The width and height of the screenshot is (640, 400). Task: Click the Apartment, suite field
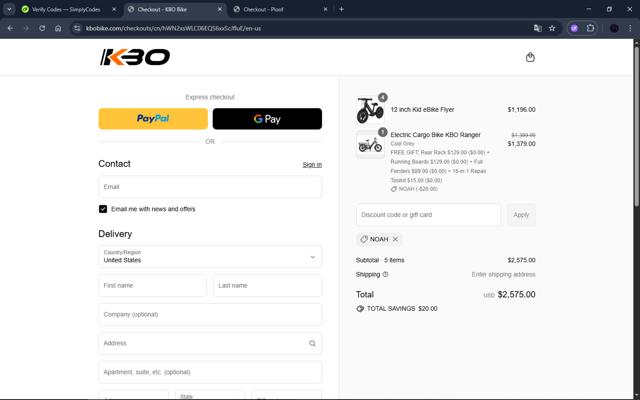coord(210,372)
